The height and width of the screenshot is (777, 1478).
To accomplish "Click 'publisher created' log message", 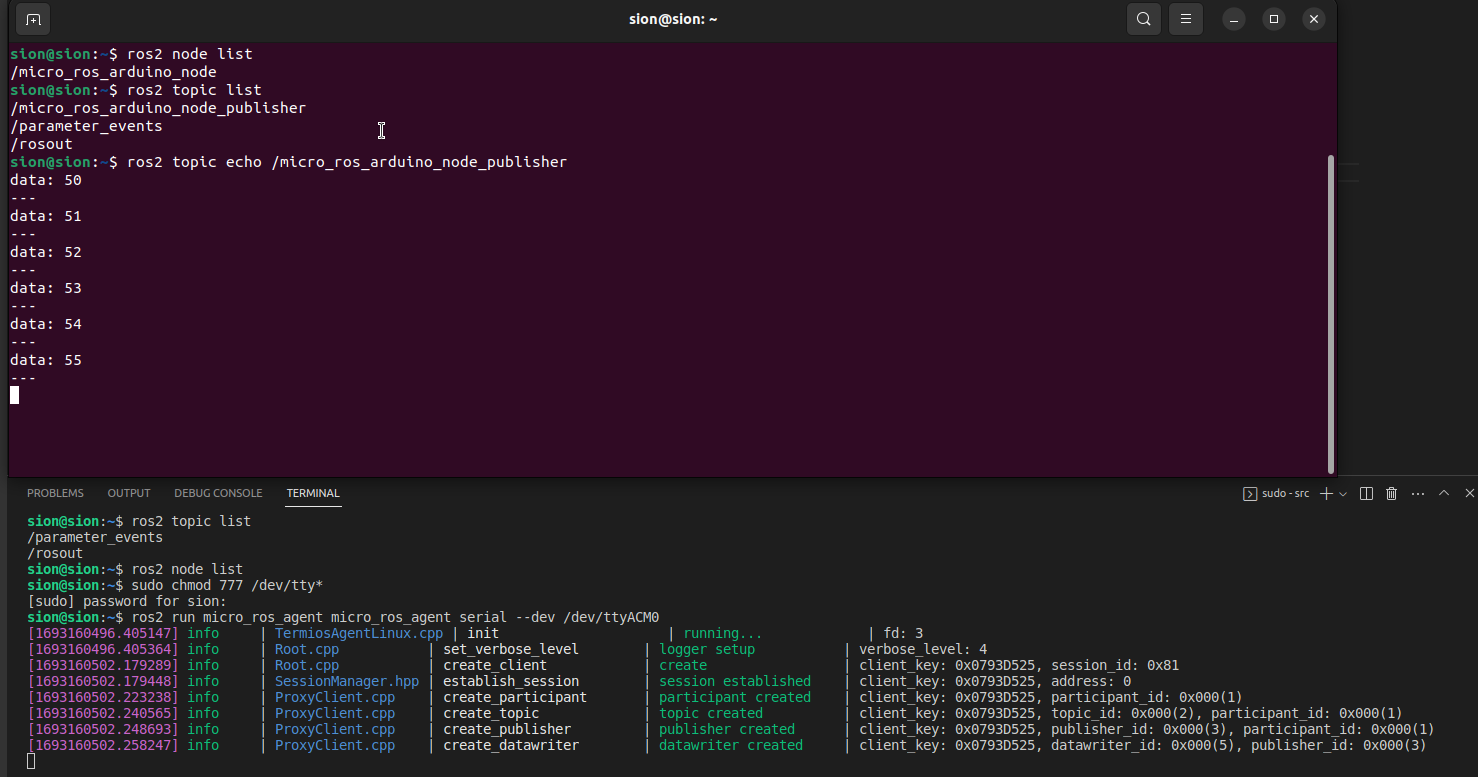I will (727, 729).
